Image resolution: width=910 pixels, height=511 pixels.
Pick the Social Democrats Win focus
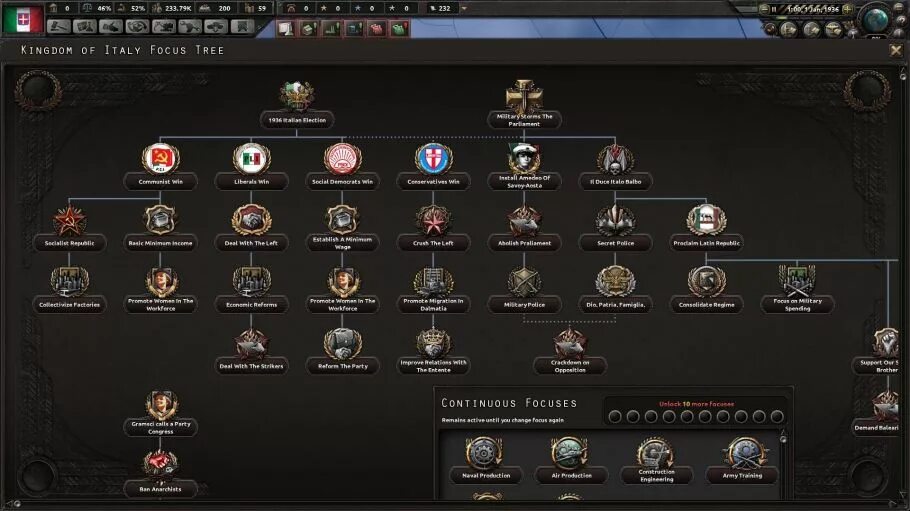pyautogui.click(x=342, y=166)
